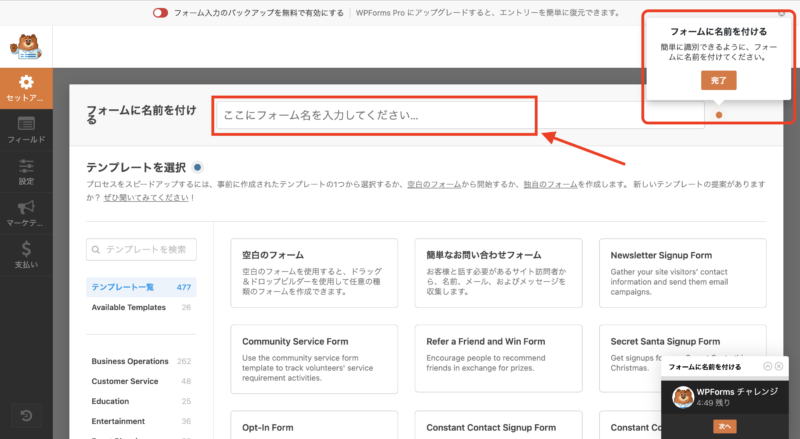Choose the 空白のフォーム template card

pos(314,273)
